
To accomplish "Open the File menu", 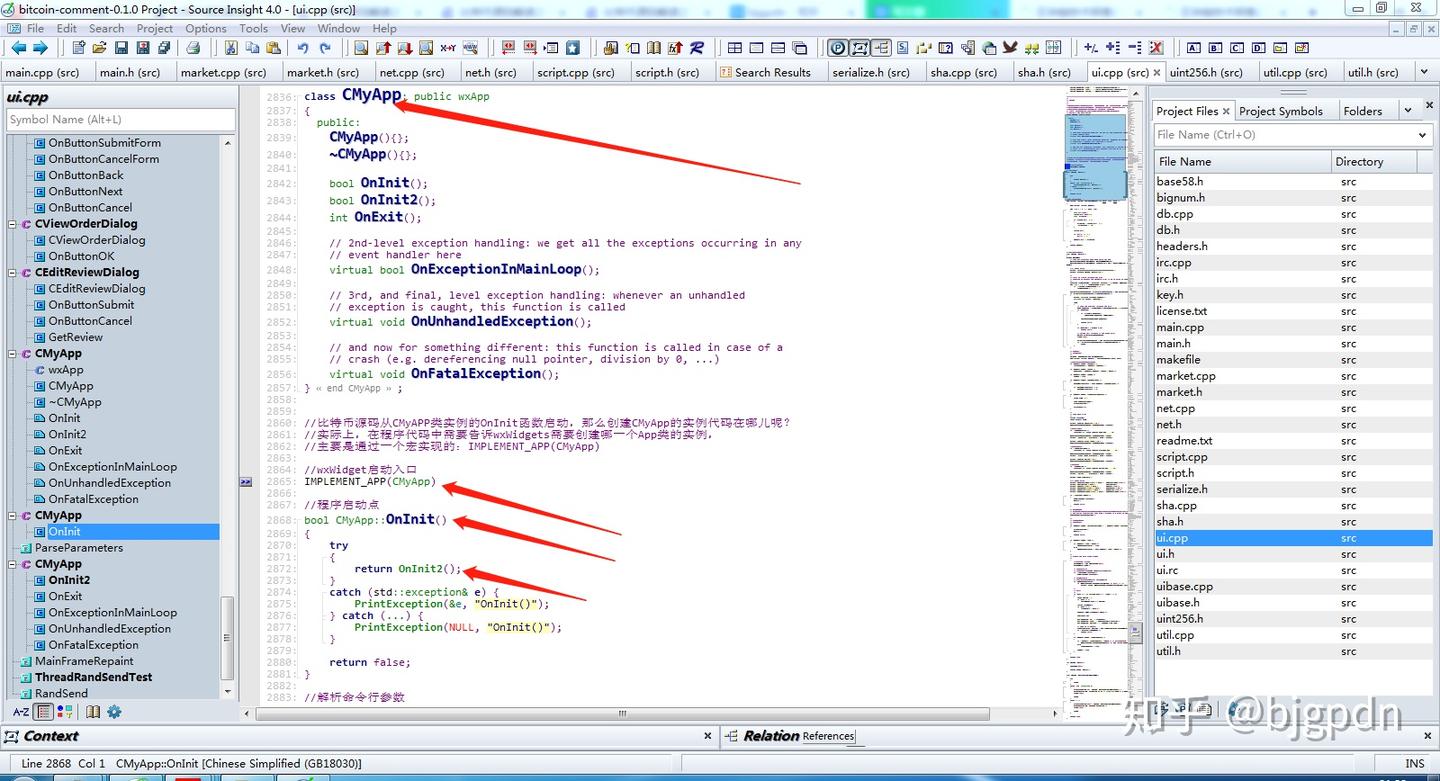I will (x=35, y=28).
